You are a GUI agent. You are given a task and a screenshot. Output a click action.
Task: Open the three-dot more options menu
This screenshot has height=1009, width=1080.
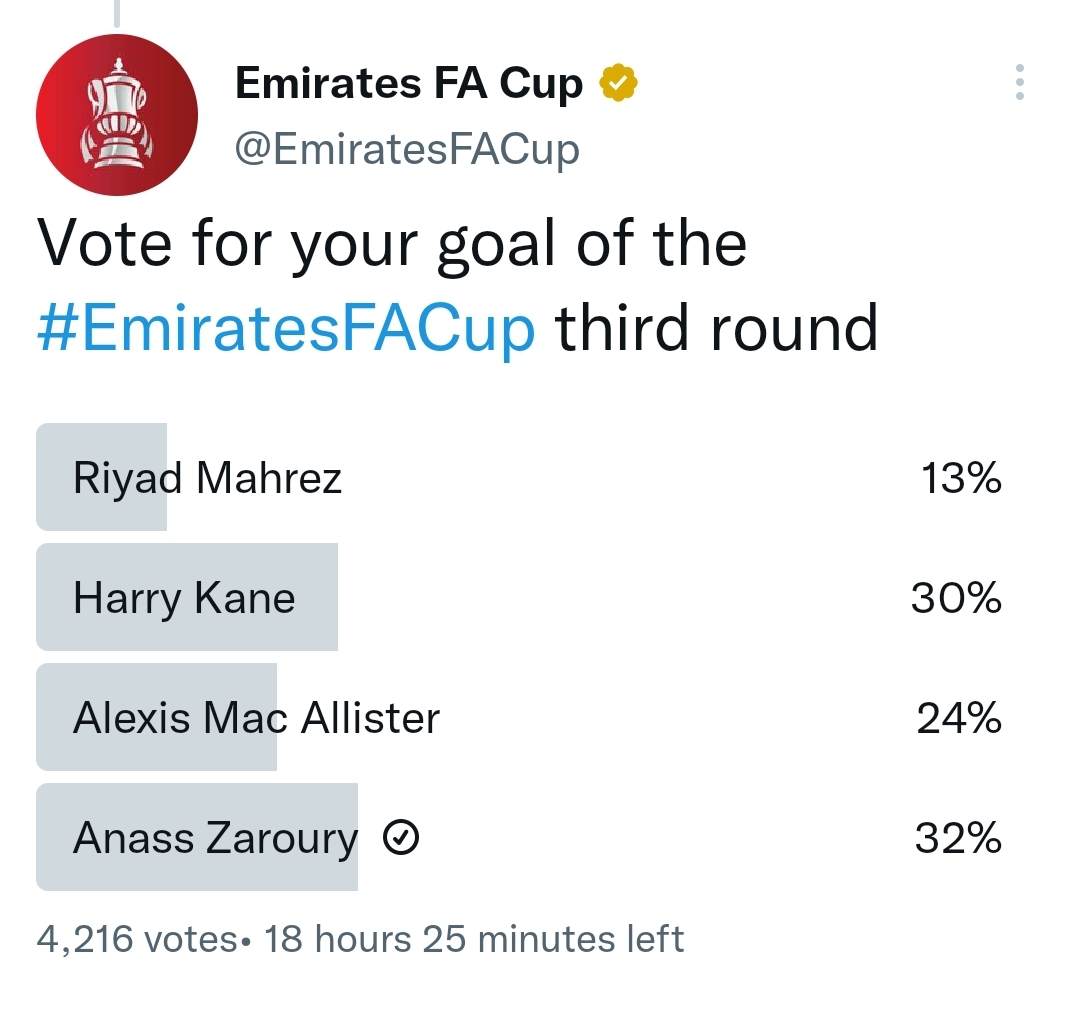click(x=1019, y=82)
